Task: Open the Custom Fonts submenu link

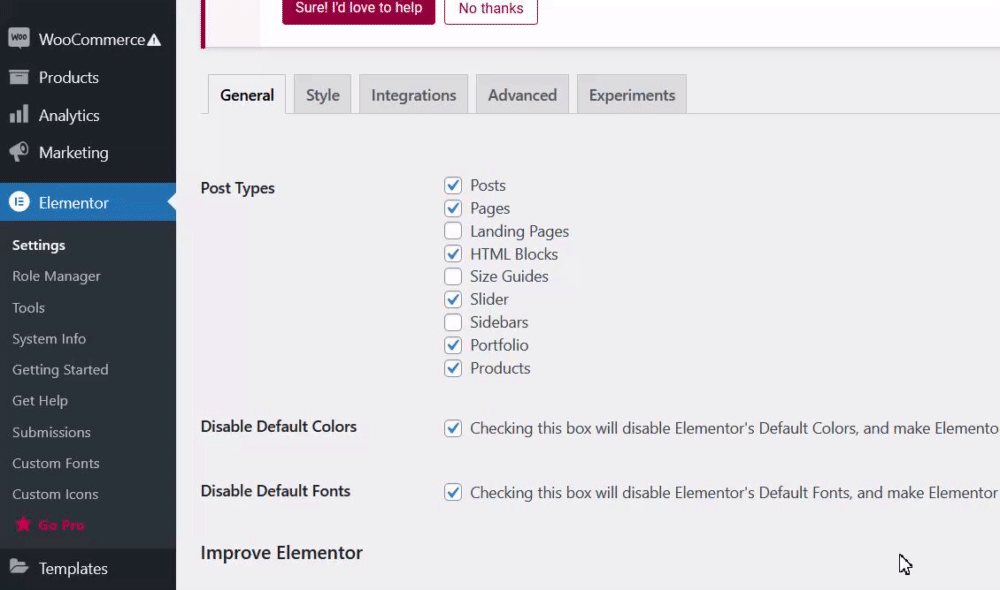Action: pos(56,463)
